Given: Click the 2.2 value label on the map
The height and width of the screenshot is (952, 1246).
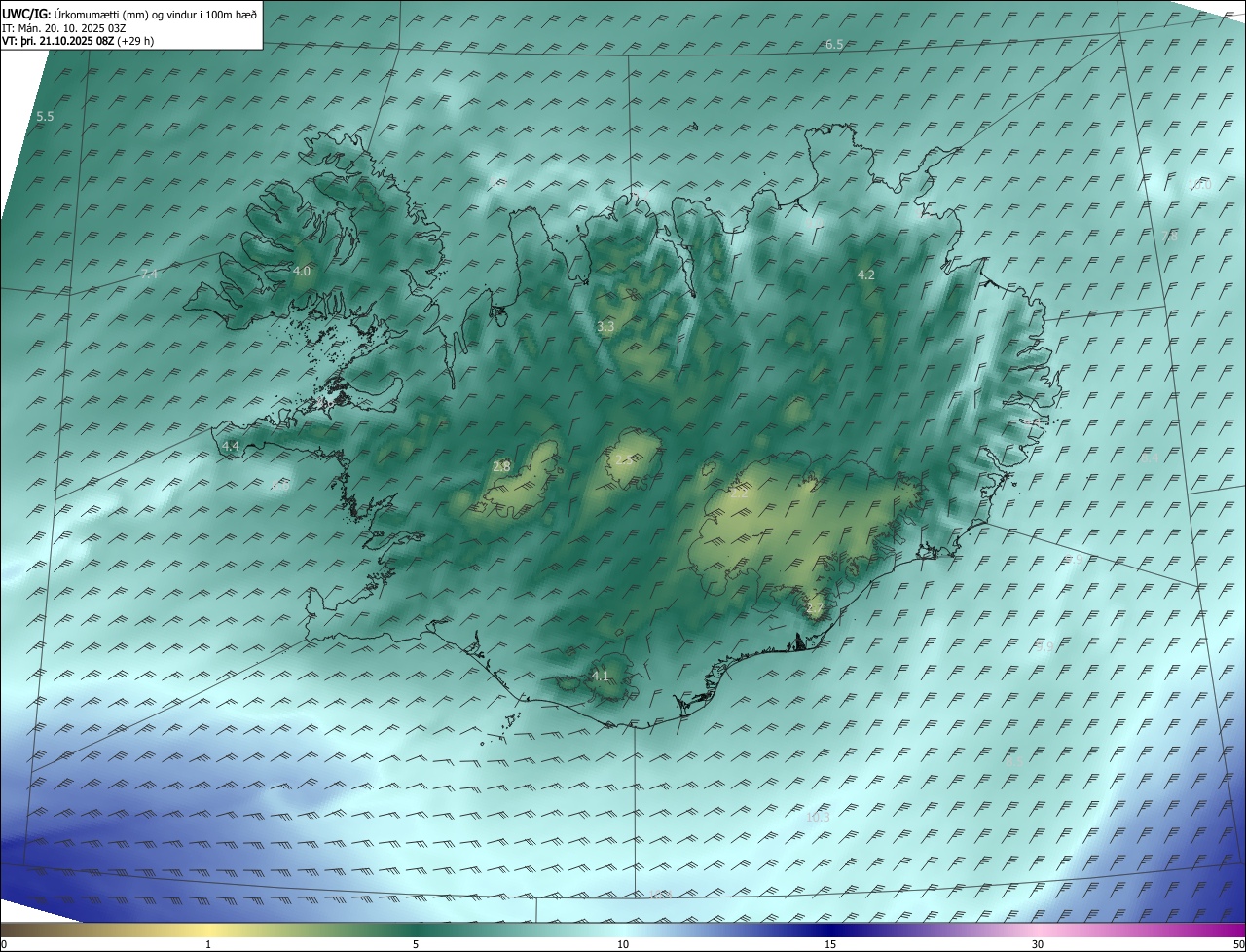Looking at the screenshot, I should pyautogui.click(x=740, y=494).
